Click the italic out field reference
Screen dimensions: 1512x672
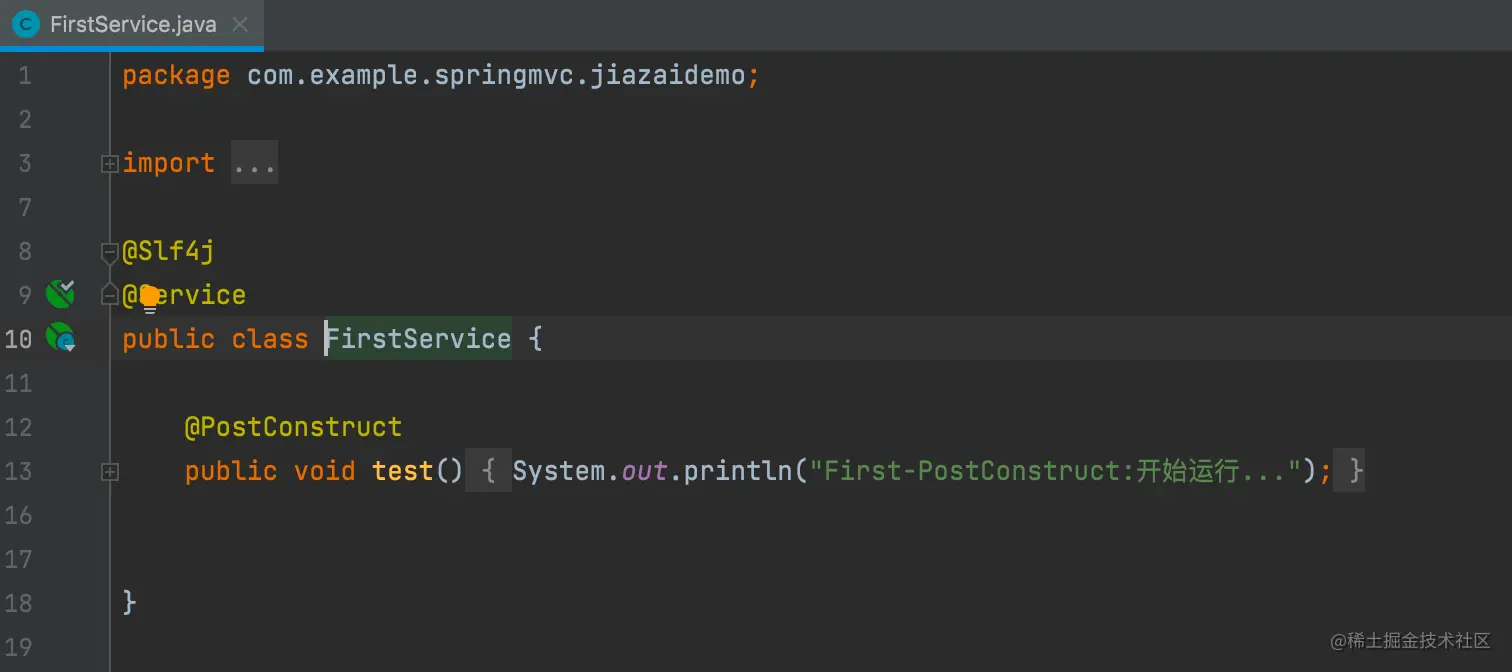(x=644, y=470)
